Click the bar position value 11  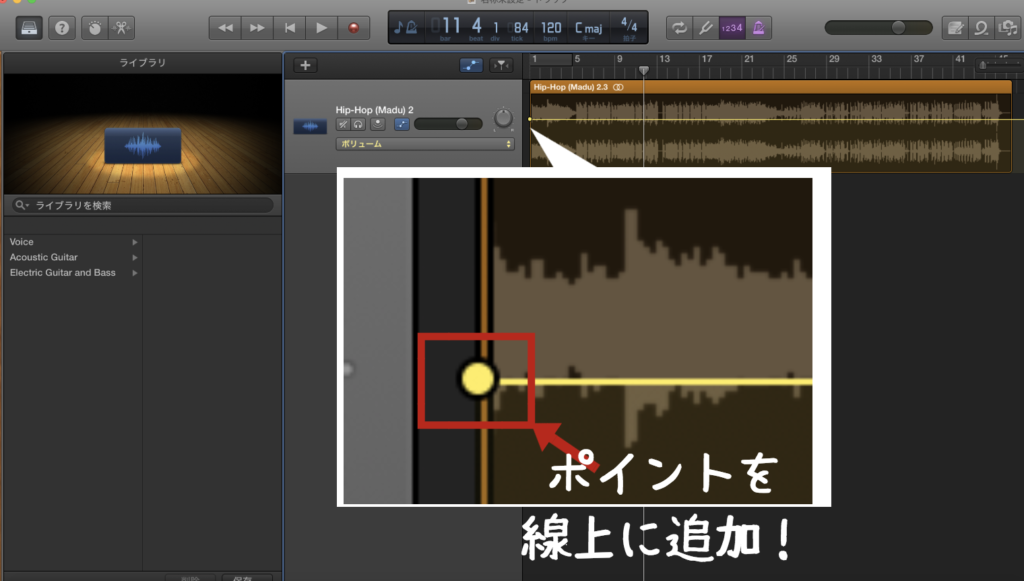pyautogui.click(x=451, y=26)
